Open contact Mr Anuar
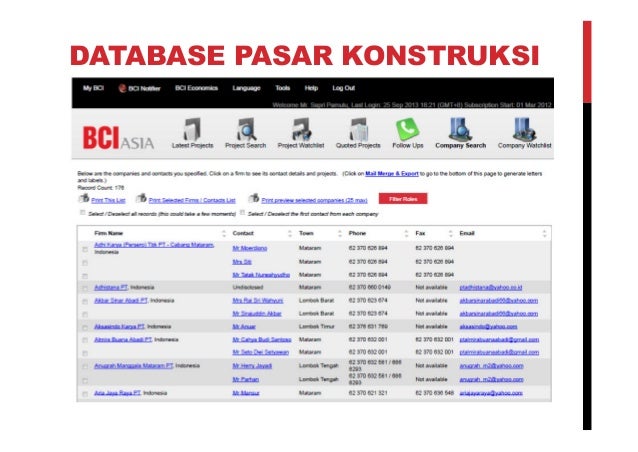The image size is (638, 452). tap(244, 326)
